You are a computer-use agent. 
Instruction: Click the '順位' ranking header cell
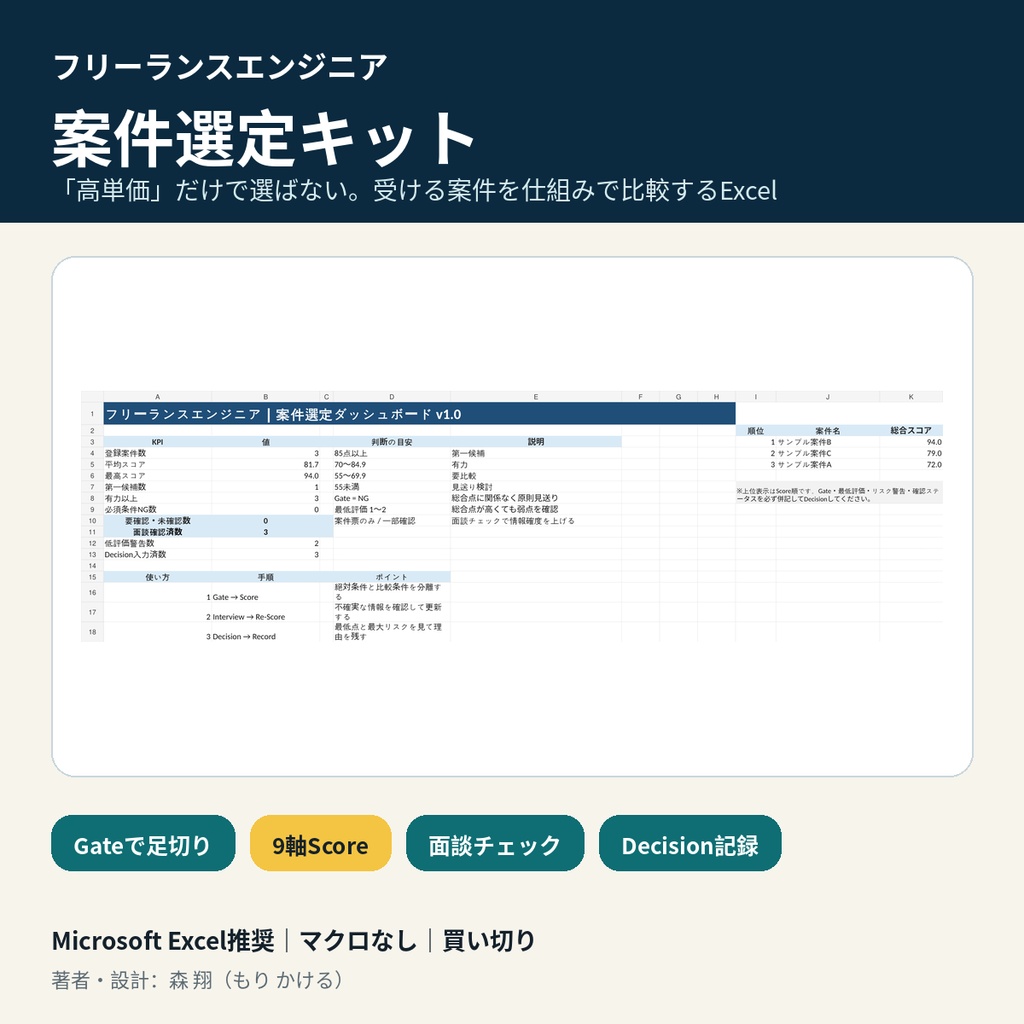pyautogui.click(x=756, y=431)
